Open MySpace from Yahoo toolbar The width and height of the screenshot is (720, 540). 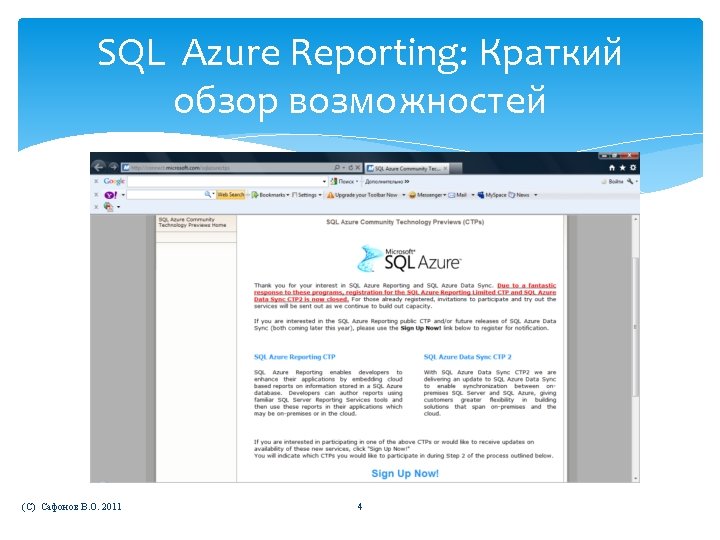point(492,195)
